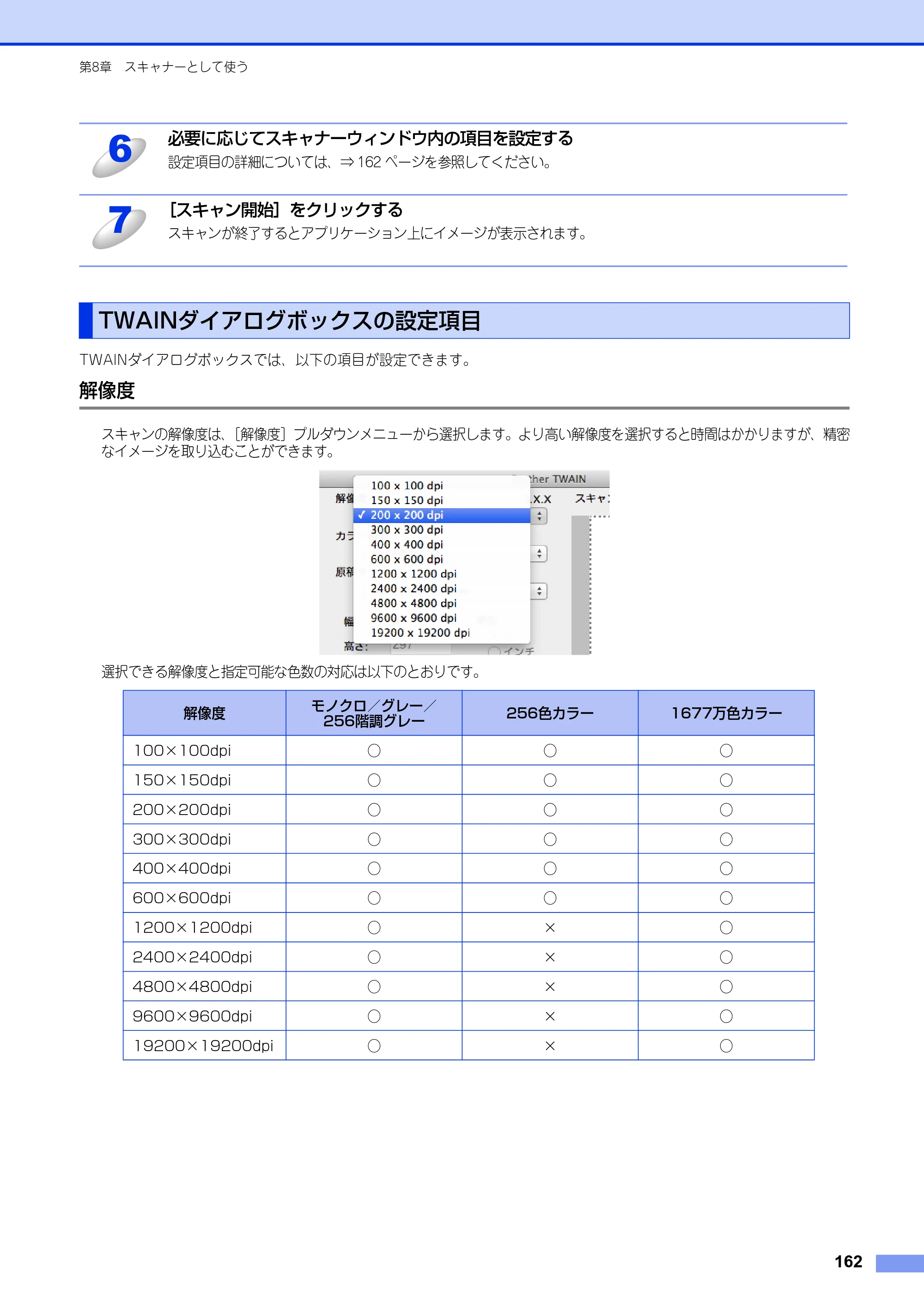
Task: Open resolution popup stepper arrows
Action: 539,516
